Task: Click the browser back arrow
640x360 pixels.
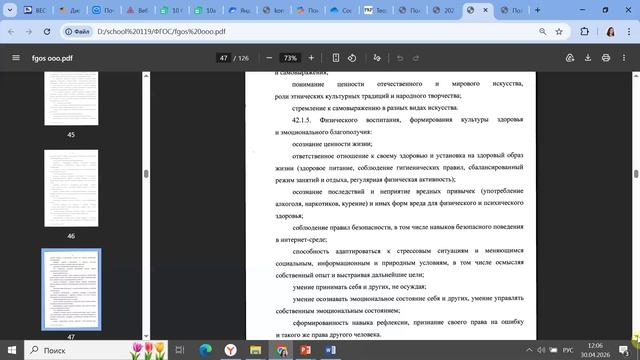Action: pos(11,31)
